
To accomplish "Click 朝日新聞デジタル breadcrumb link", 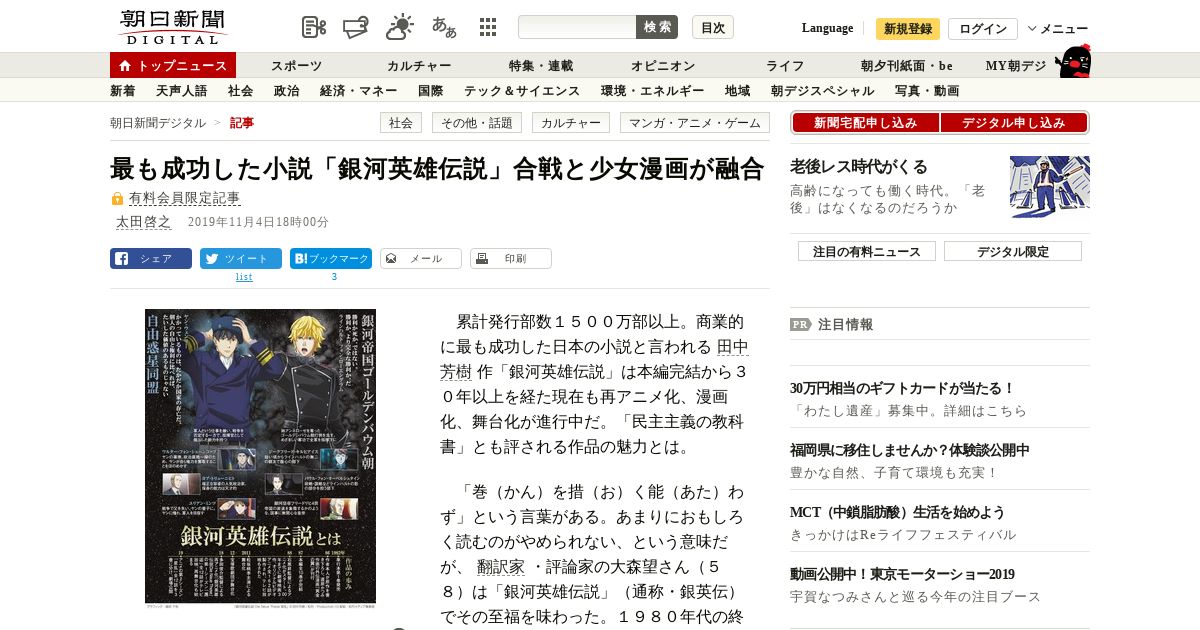I will pos(158,123).
